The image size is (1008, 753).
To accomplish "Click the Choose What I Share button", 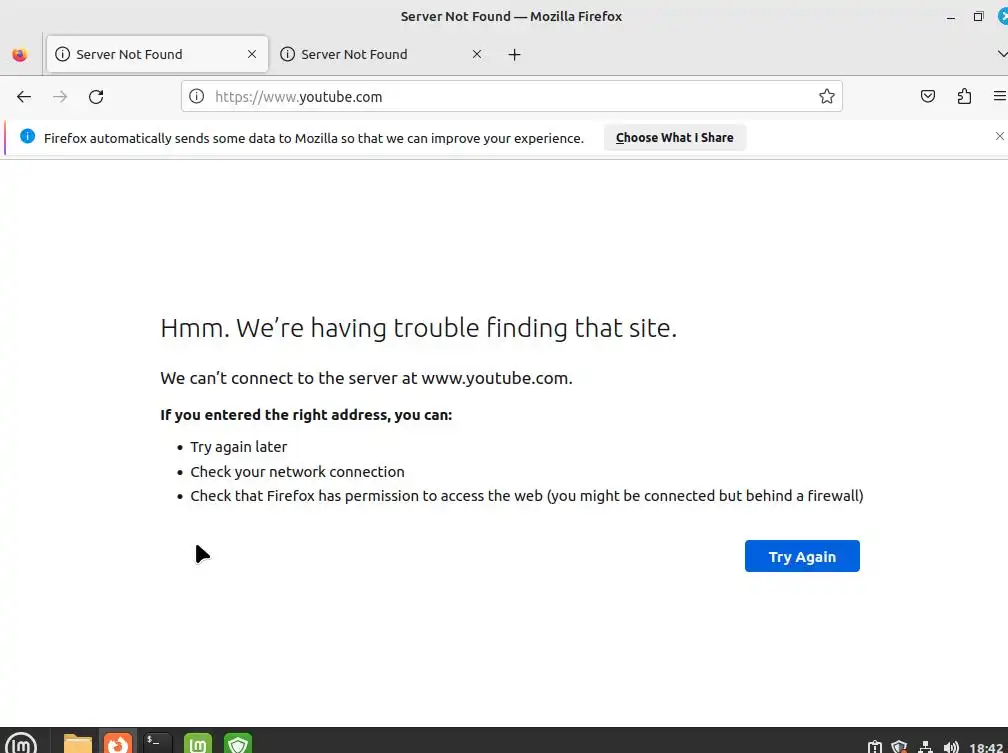I will point(674,138).
